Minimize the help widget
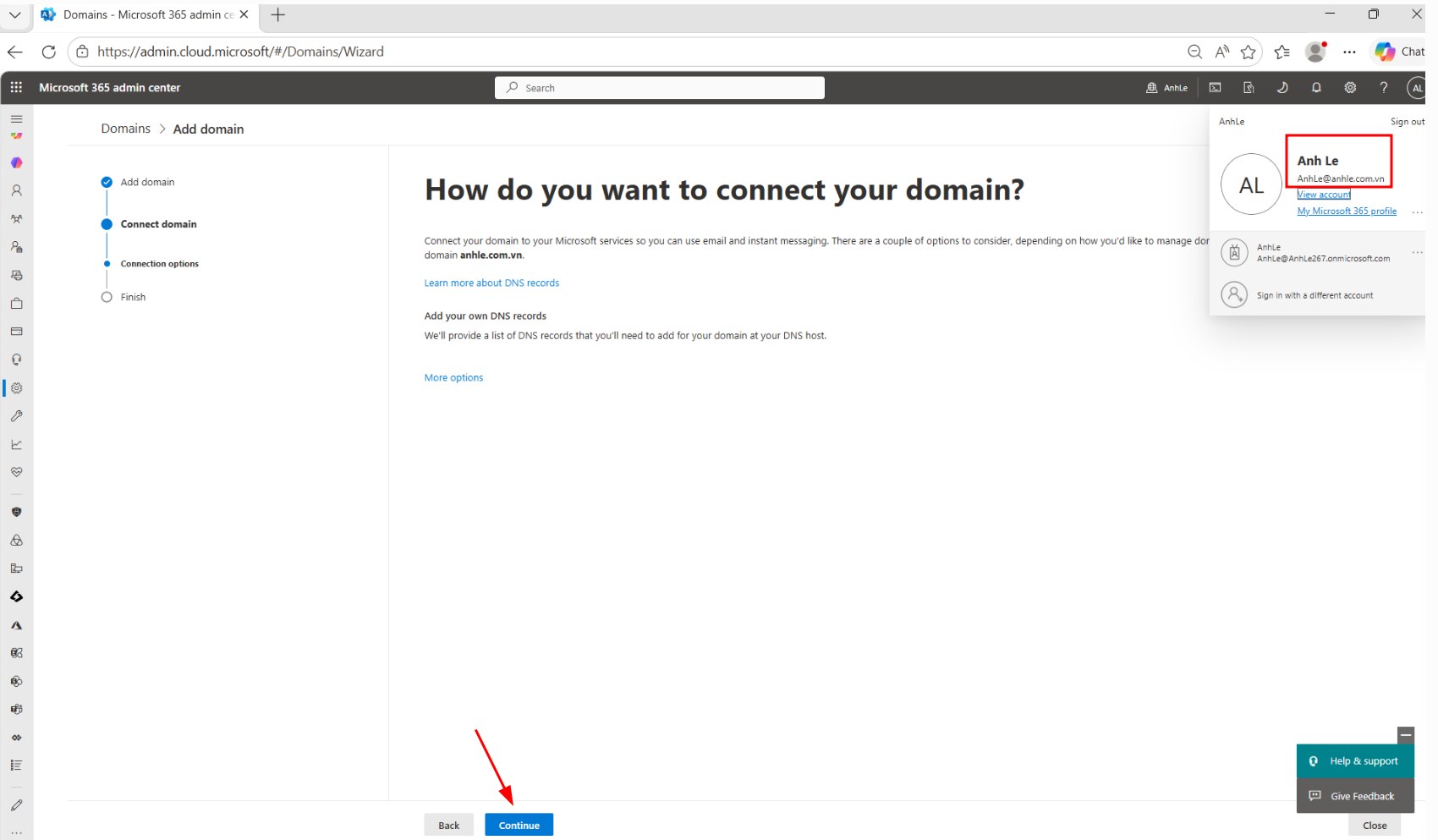Screen dimensions: 1438x840 pos(1406,735)
